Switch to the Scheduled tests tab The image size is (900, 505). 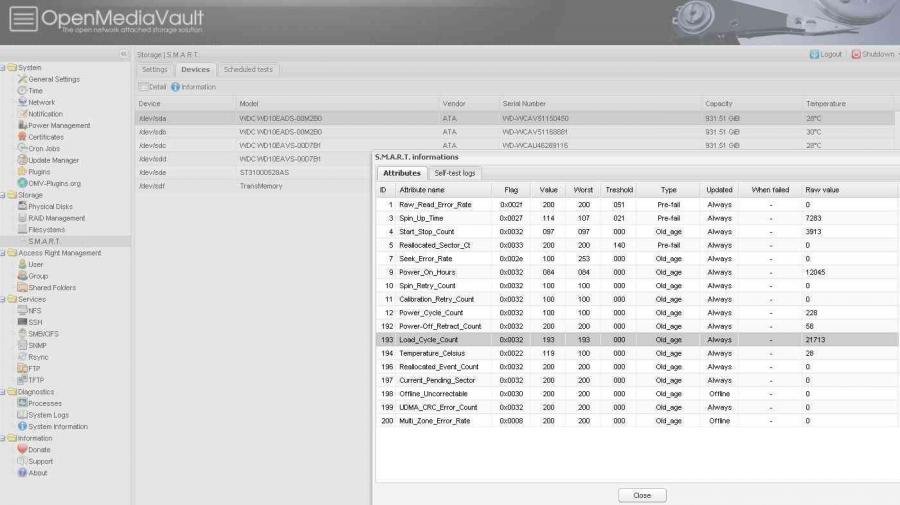tap(248, 70)
